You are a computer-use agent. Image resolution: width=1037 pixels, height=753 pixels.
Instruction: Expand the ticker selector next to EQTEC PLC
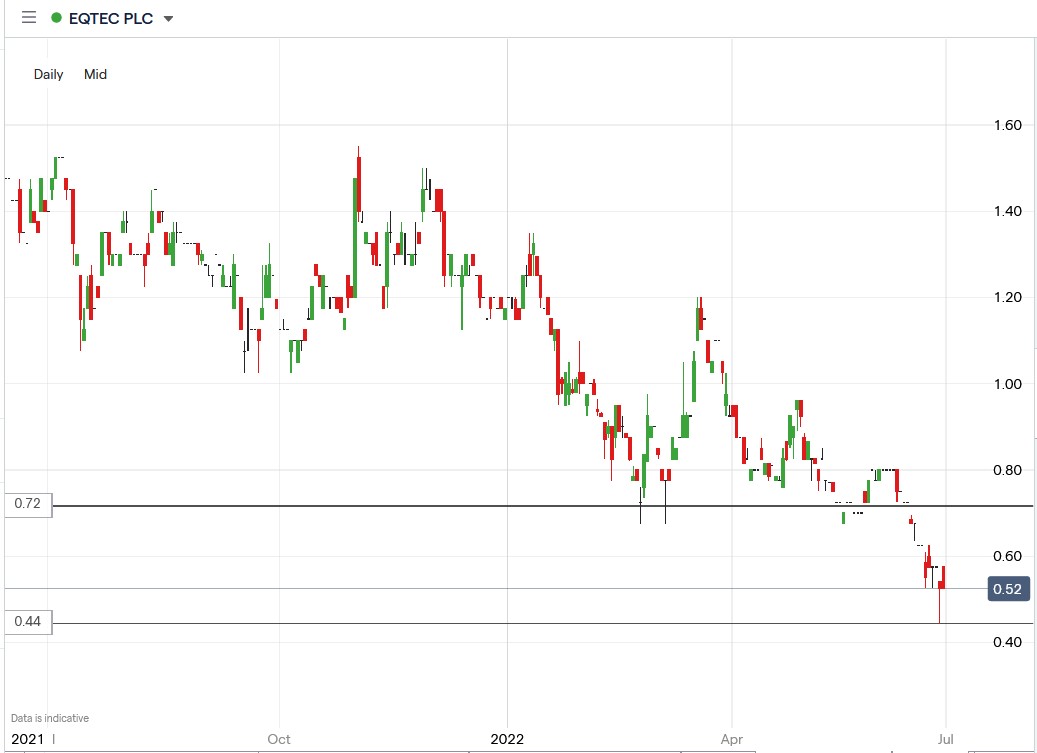pyautogui.click(x=168, y=17)
